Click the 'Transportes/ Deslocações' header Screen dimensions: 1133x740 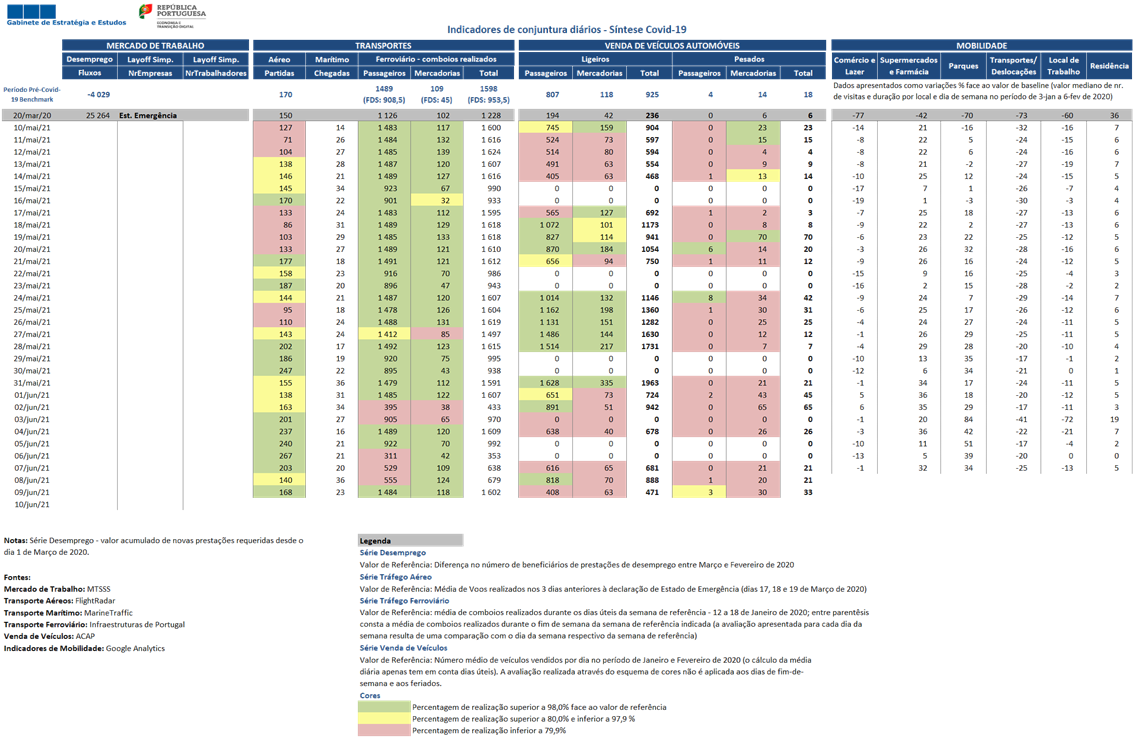pyautogui.click(x=1014, y=66)
